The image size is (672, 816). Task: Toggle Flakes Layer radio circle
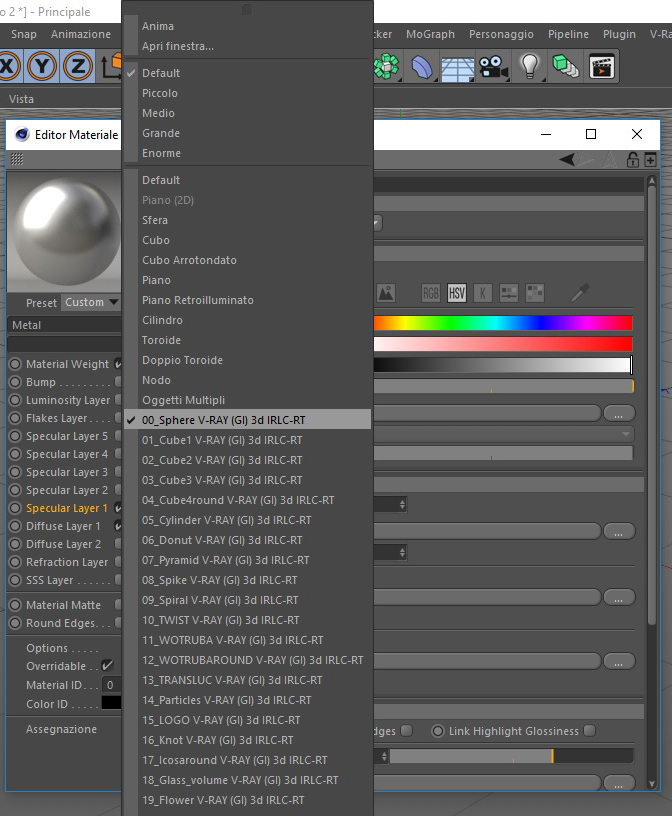(x=16, y=418)
